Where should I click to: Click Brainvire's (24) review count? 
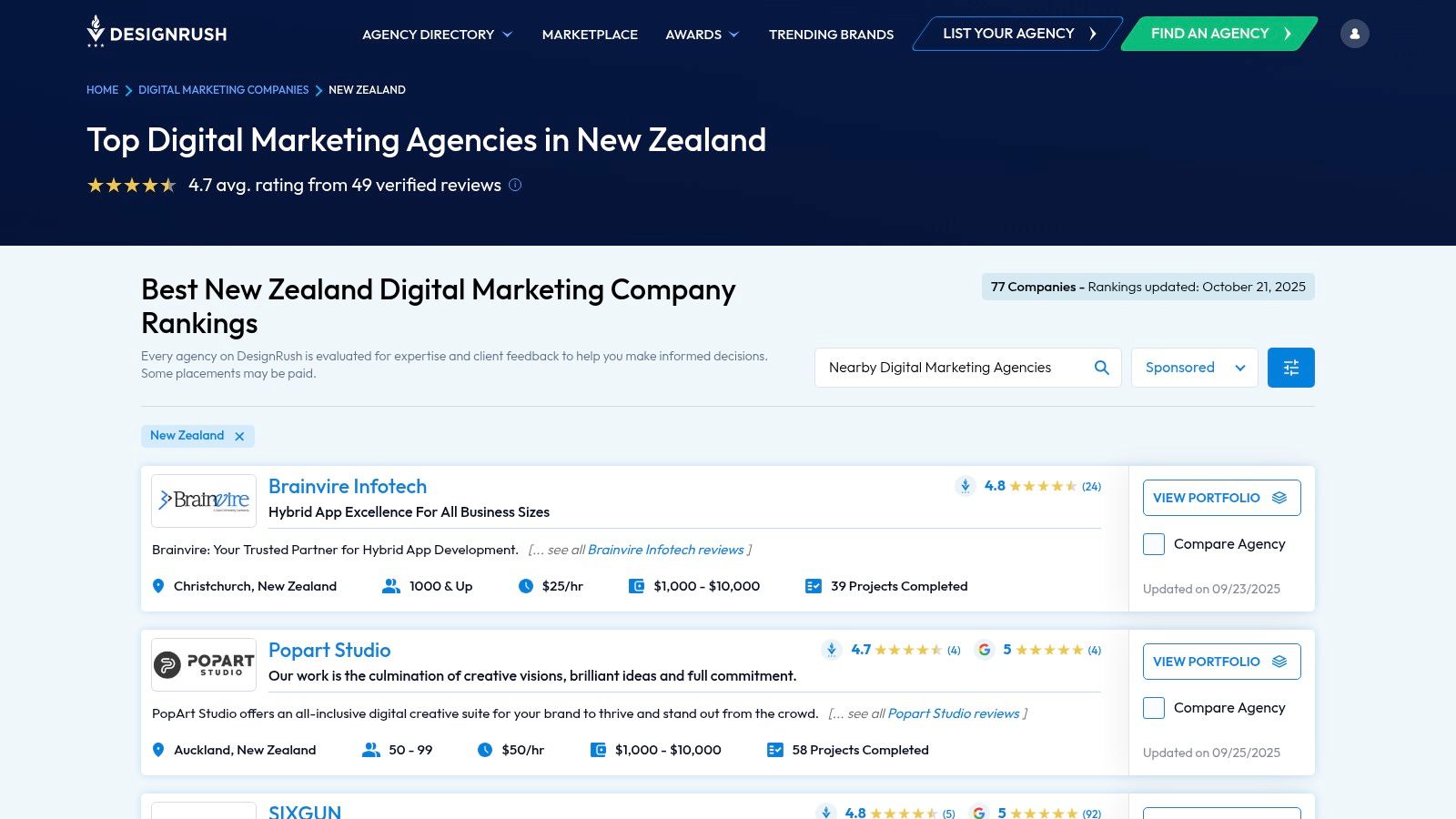click(1091, 487)
